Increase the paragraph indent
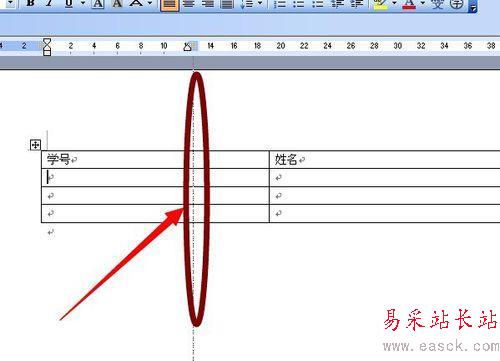 pyautogui.click(x=357, y=3)
